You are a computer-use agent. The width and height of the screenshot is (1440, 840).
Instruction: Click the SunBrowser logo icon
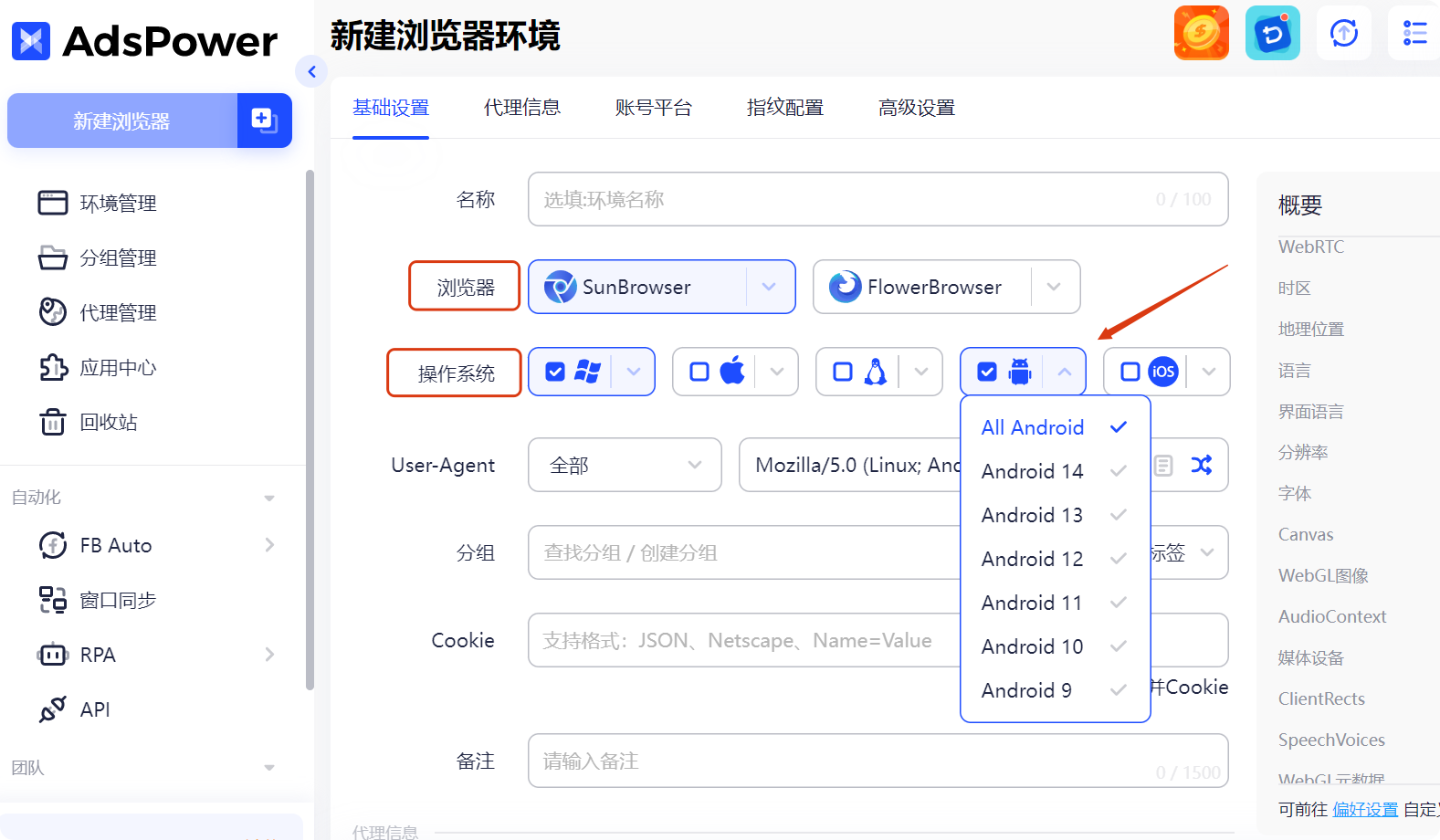(x=560, y=287)
